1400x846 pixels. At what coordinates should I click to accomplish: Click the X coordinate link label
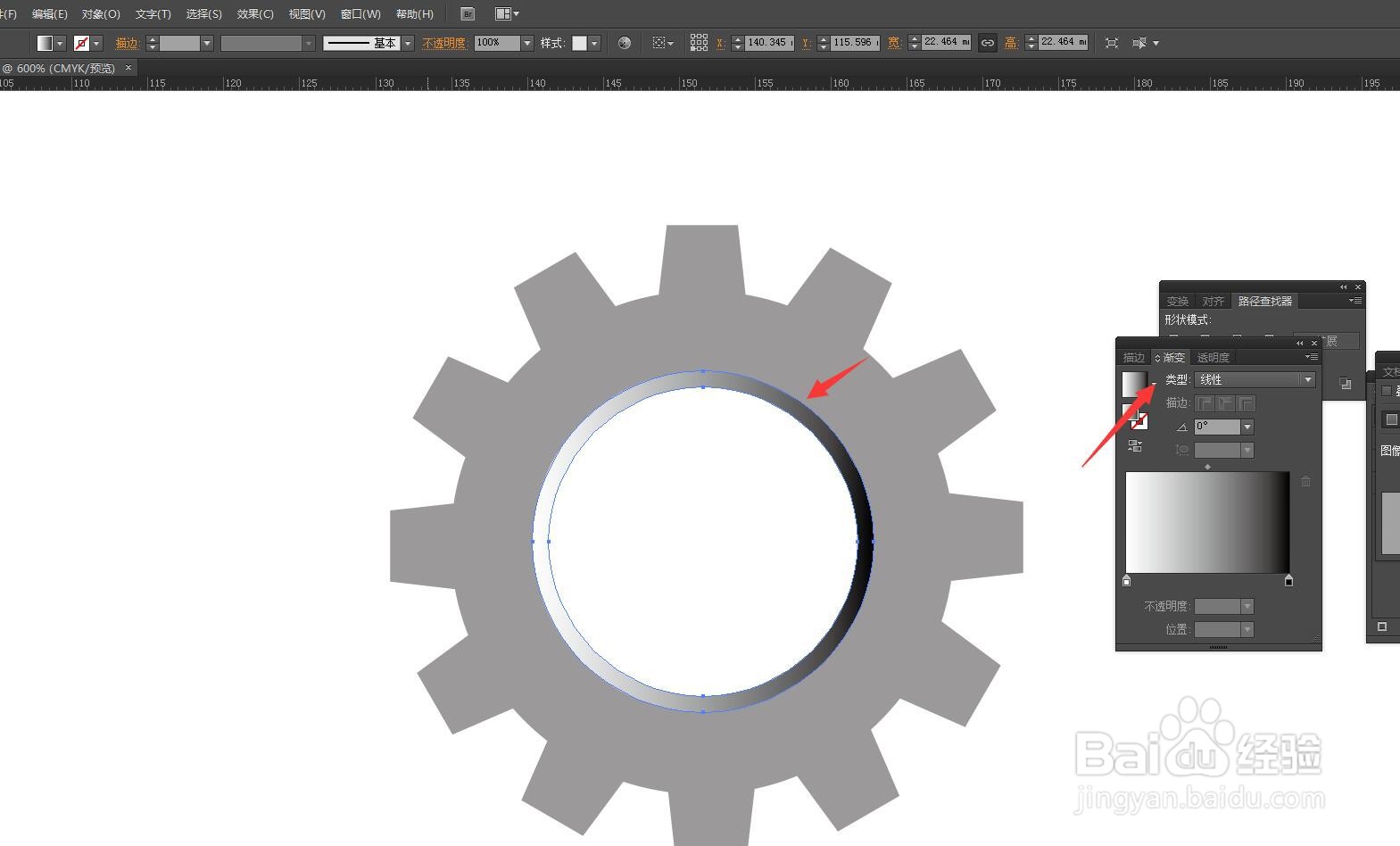point(720,43)
